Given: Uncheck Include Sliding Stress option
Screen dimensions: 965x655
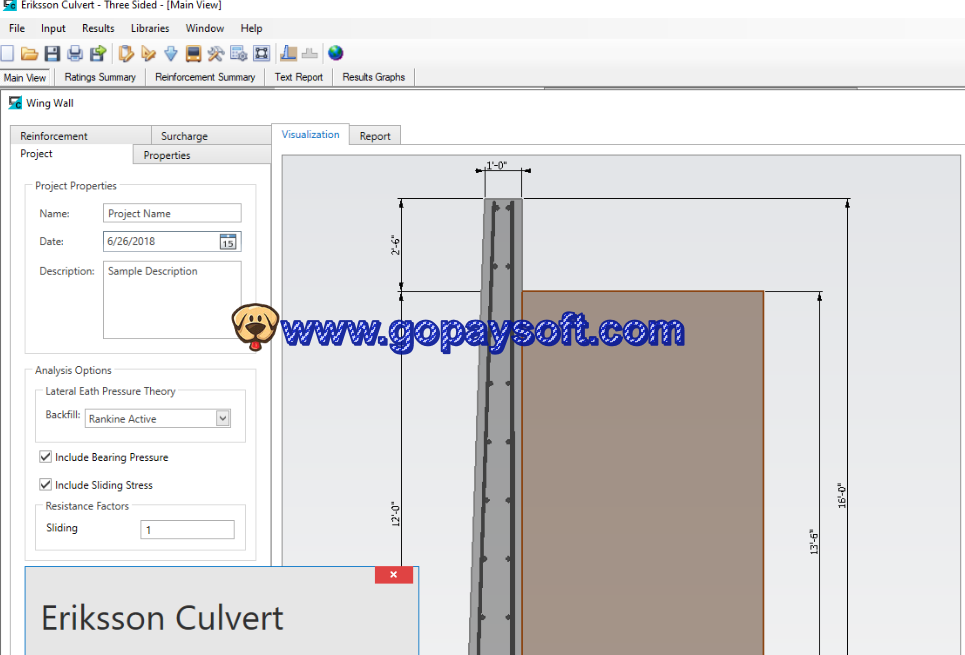Looking at the screenshot, I should pyautogui.click(x=45, y=485).
